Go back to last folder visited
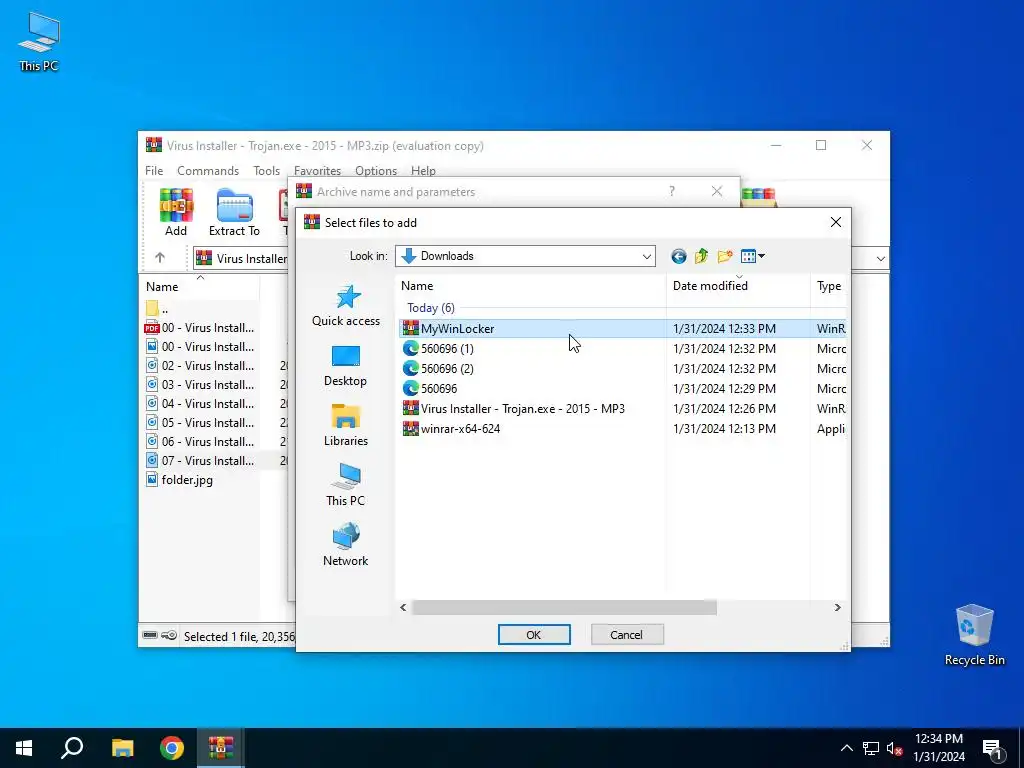This screenshot has height=768, width=1024. [679, 256]
